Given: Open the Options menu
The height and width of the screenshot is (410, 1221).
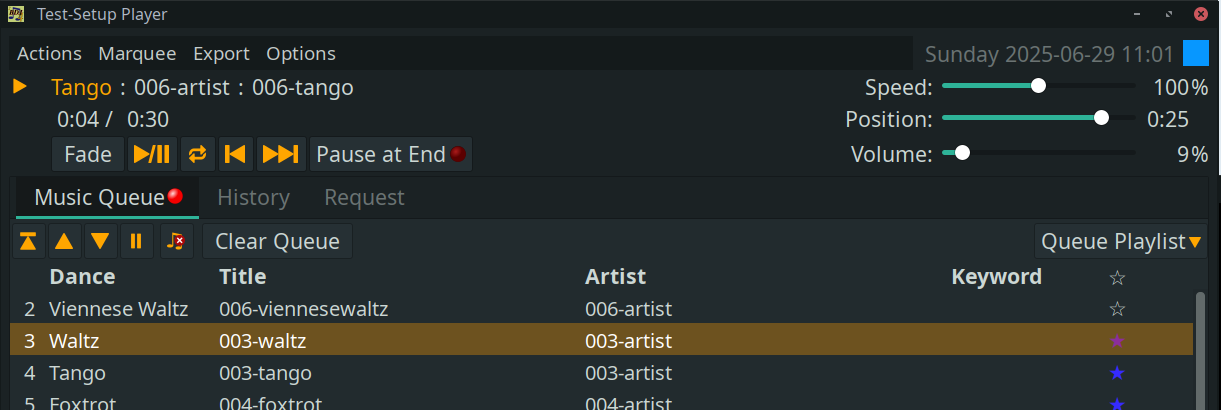Looking at the screenshot, I should [x=301, y=54].
